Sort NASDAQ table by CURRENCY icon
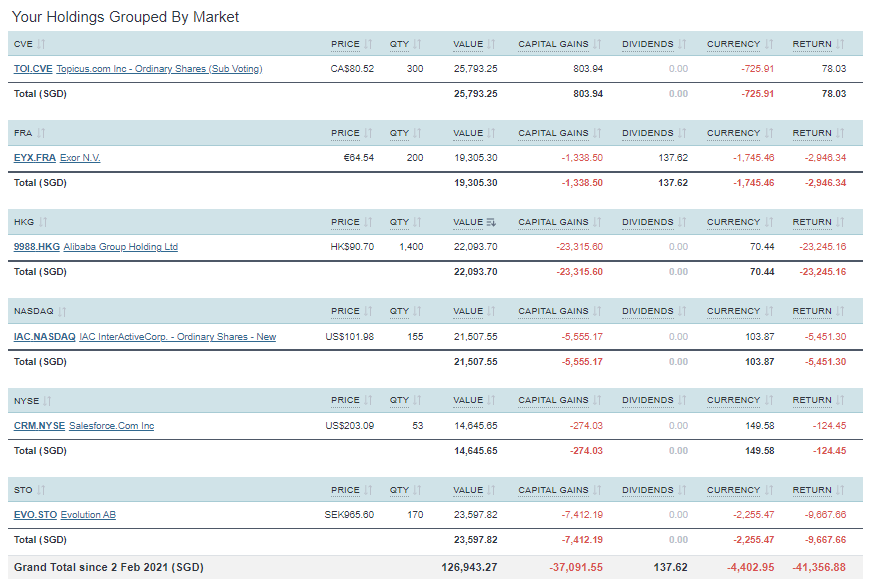This screenshot has height=580, width=871. [x=769, y=311]
